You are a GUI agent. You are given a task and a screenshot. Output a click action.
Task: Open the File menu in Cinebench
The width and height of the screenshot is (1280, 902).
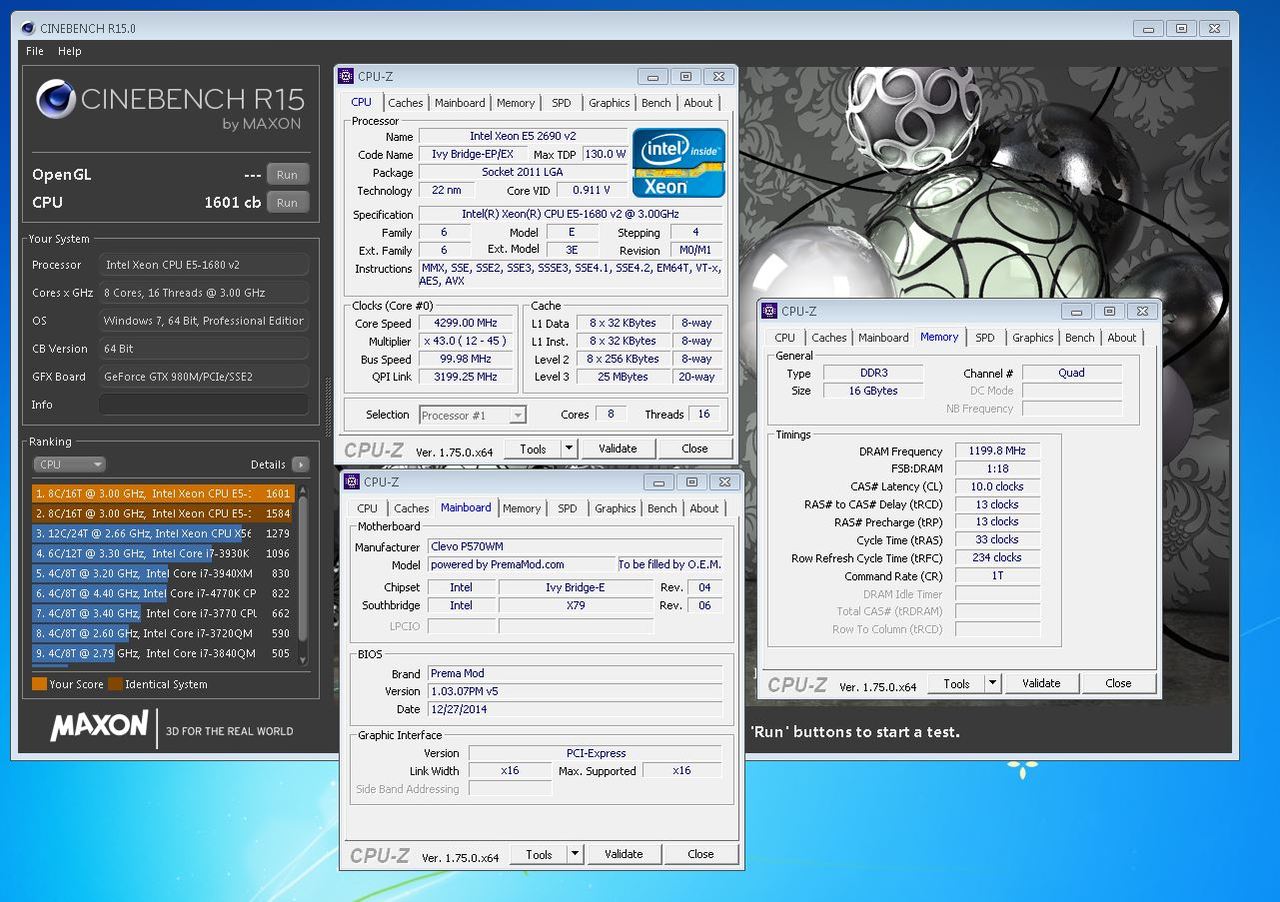[35, 51]
